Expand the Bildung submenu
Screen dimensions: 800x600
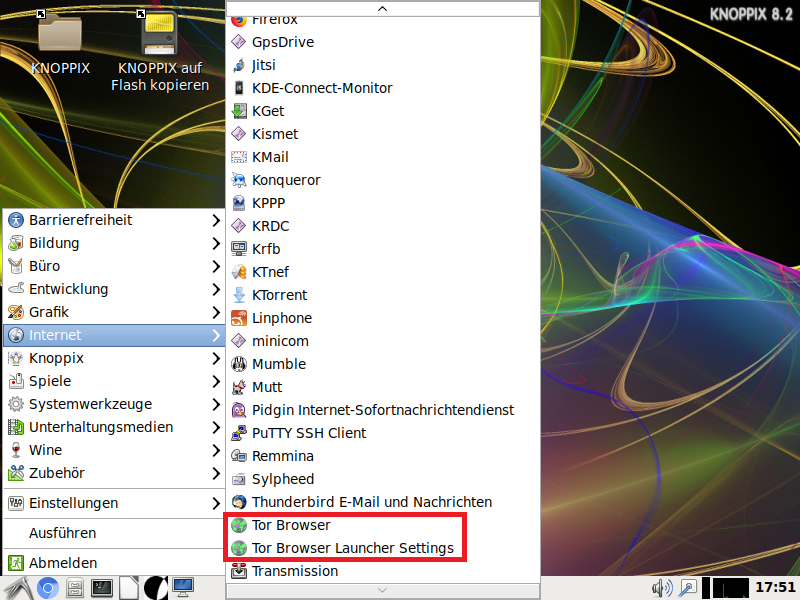[114, 243]
